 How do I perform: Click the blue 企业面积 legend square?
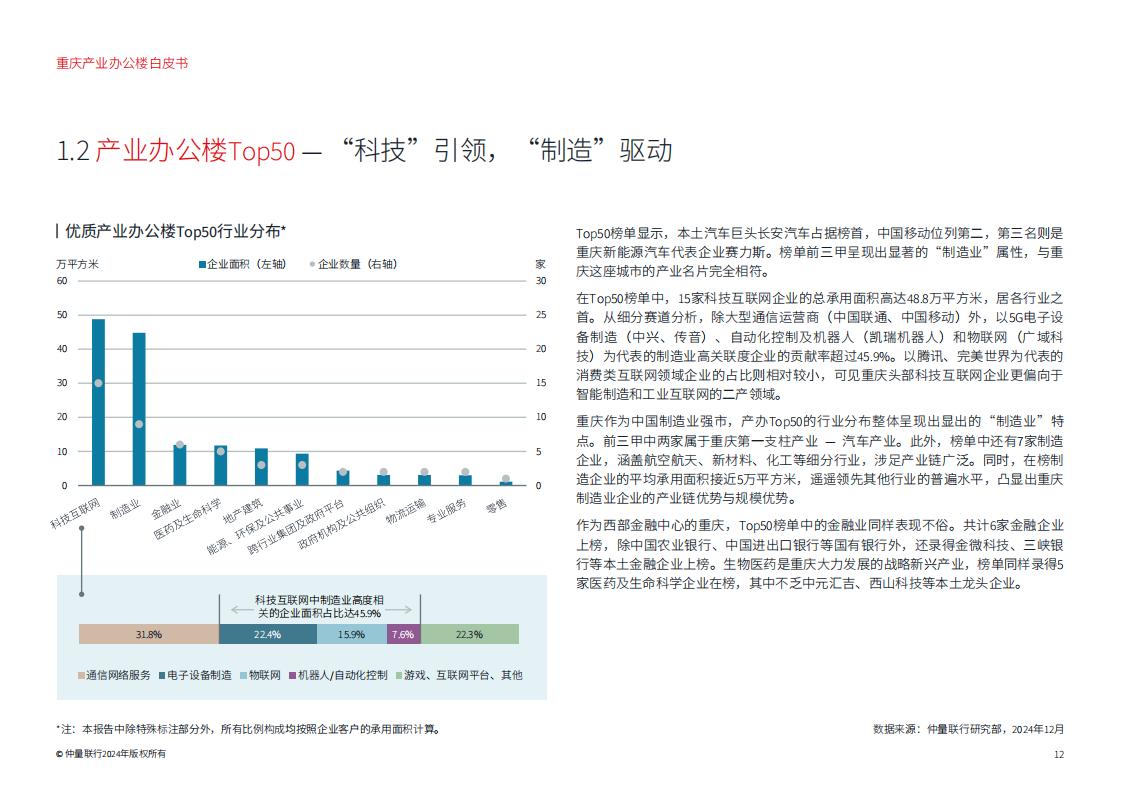coord(203,265)
